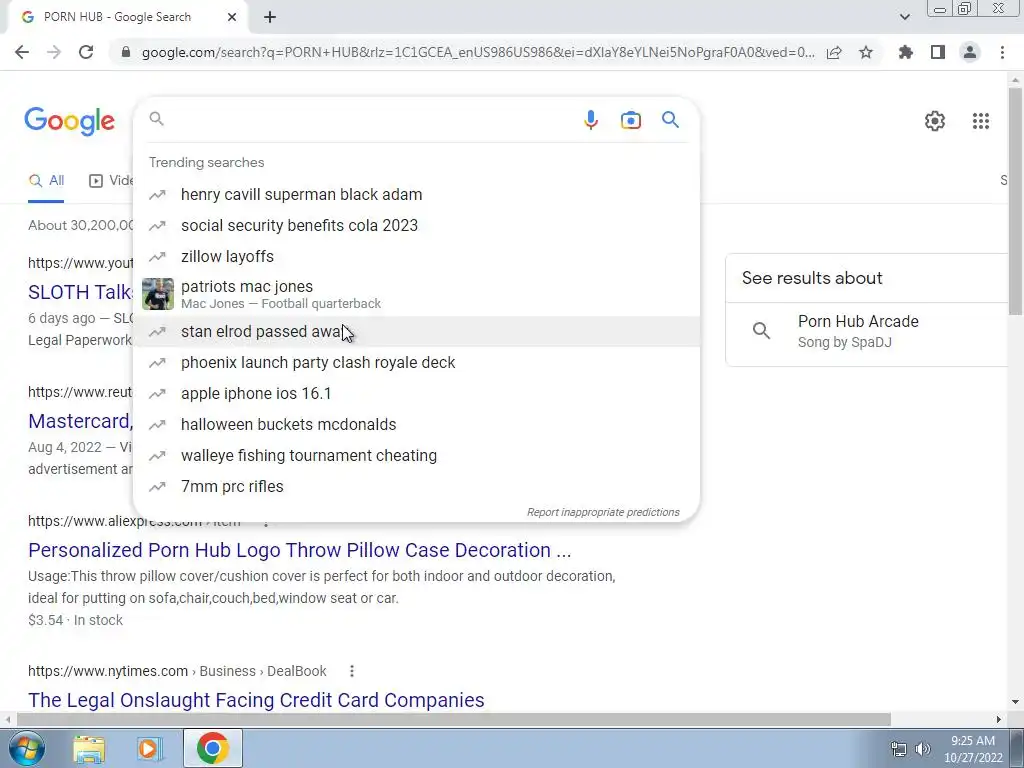Pick 'stan elrod passed away' suggestion
Viewport: 1024px width, 768px height.
coord(416,332)
